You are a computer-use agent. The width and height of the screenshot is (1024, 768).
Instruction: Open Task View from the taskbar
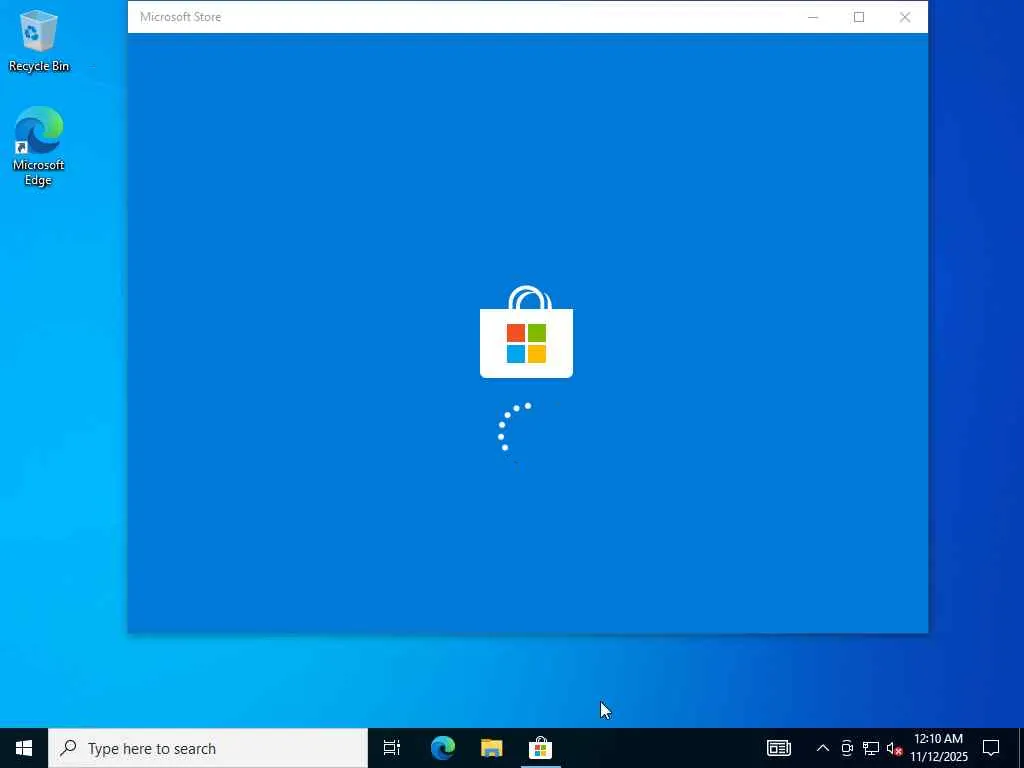point(392,748)
